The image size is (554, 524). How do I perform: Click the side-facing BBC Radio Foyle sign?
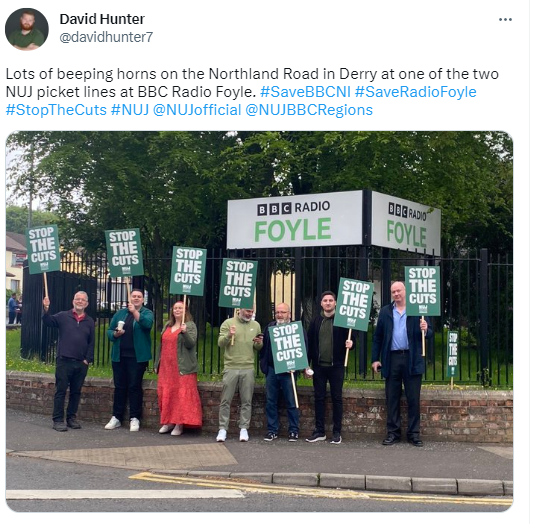coord(406,224)
